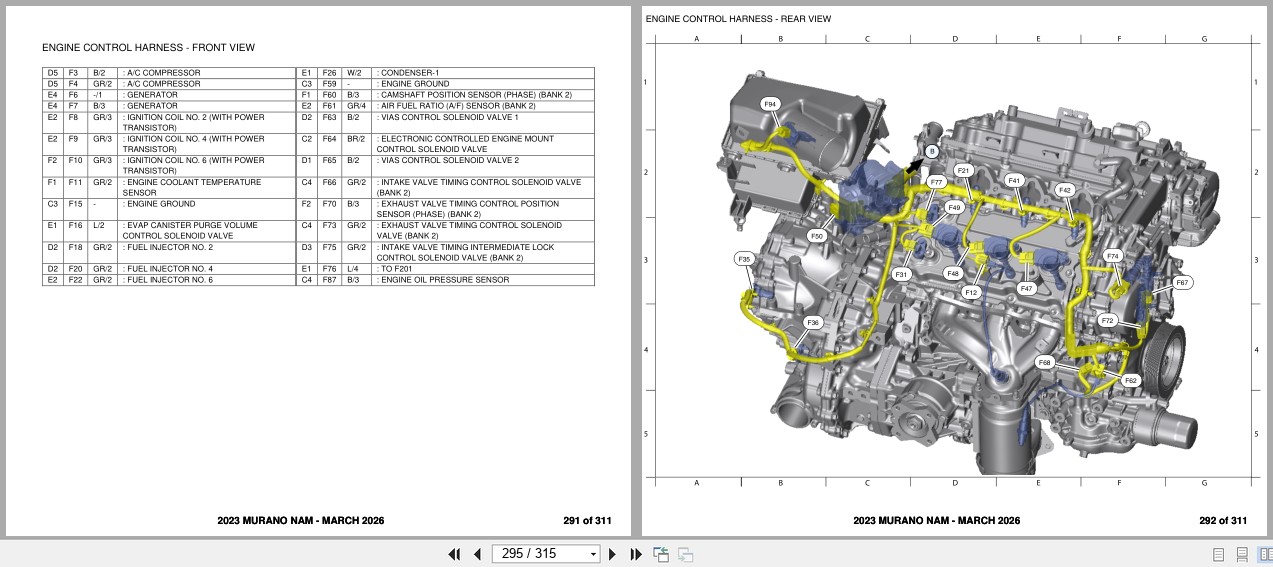This screenshot has width=1273, height=567.
Task: Select the F36 connector callout
Action: [x=813, y=323]
